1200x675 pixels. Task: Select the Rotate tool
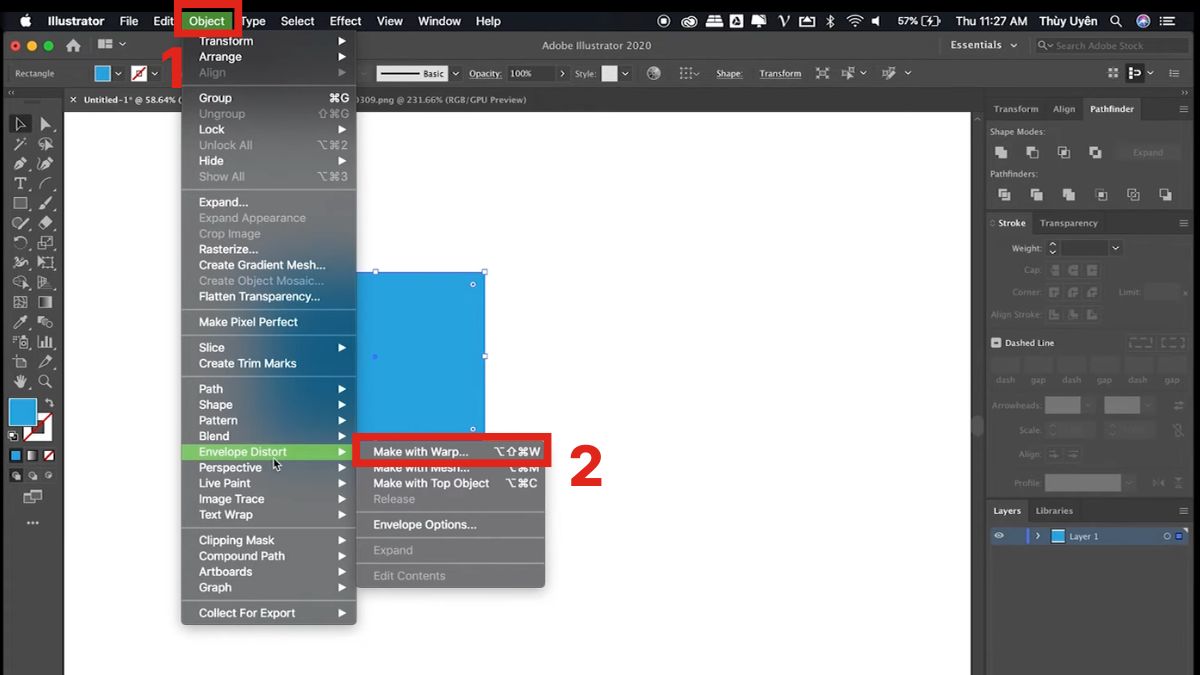click(20, 242)
